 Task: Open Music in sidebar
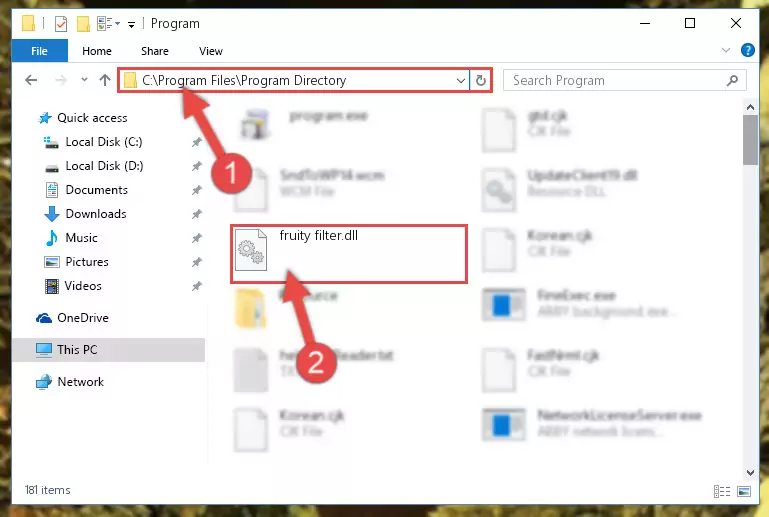click(x=81, y=238)
